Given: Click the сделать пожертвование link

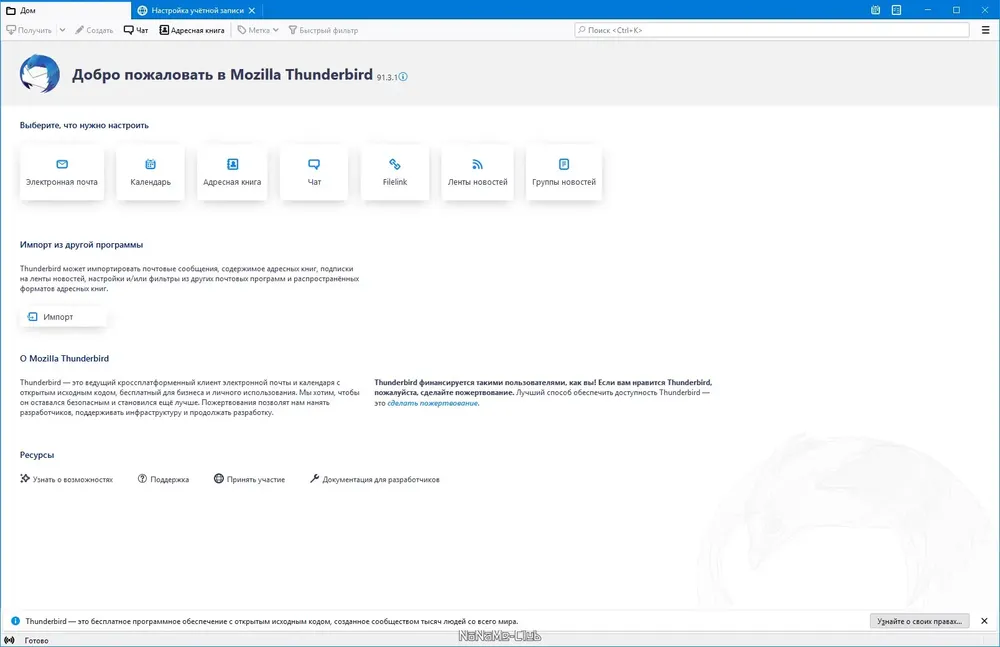Looking at the screenshot, I should (x=432, y=403).
